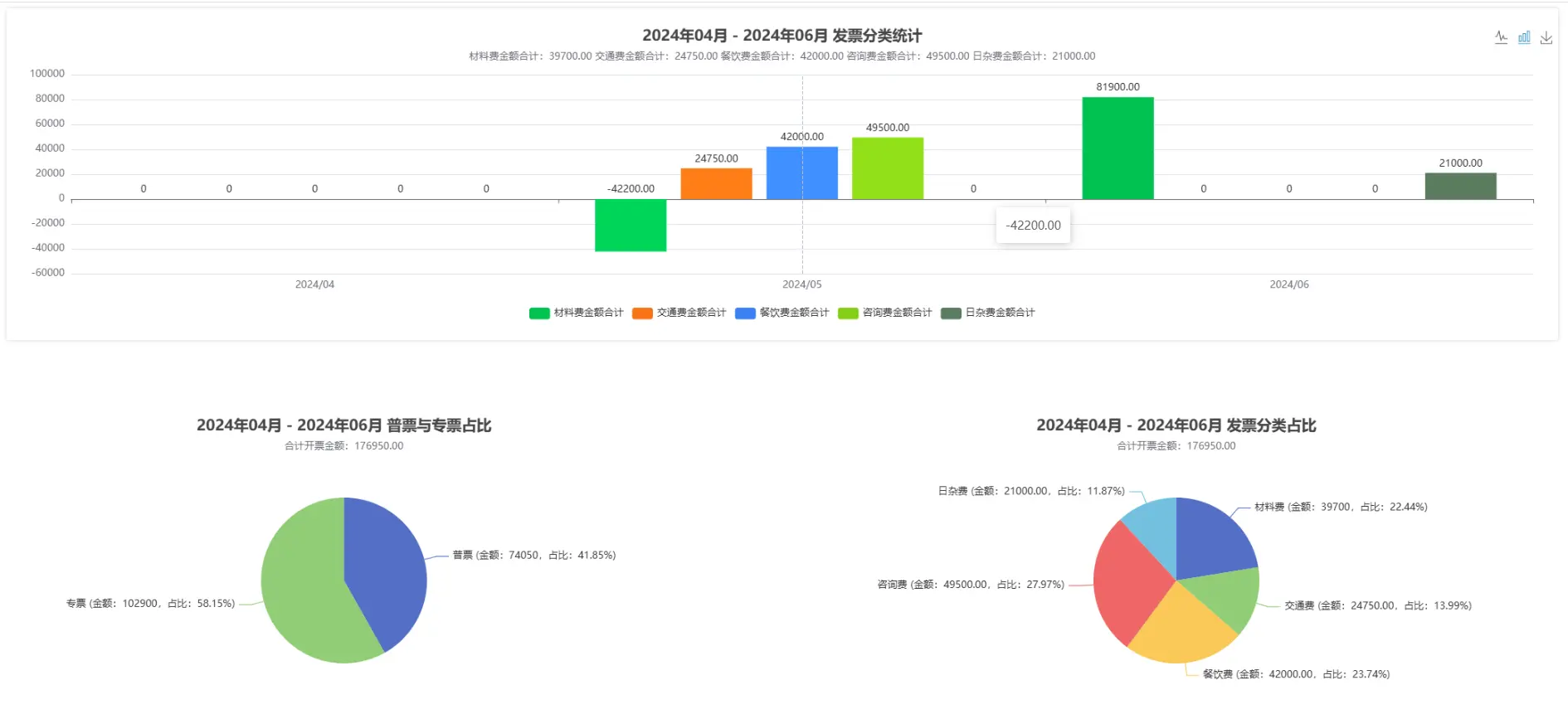Click the red 咨询费 pie slice
1568x719 pixels.
click(1124, 585)
